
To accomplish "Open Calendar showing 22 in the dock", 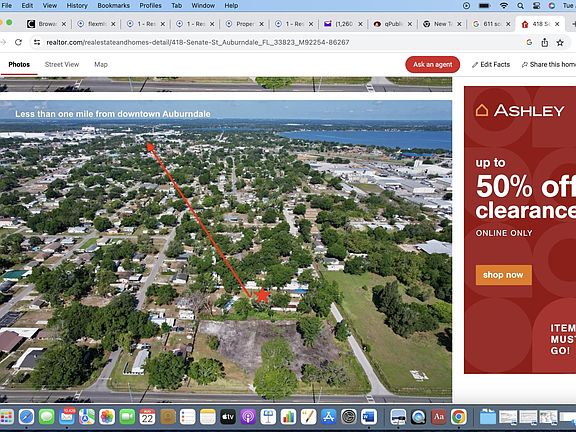I will coord(147,417).
